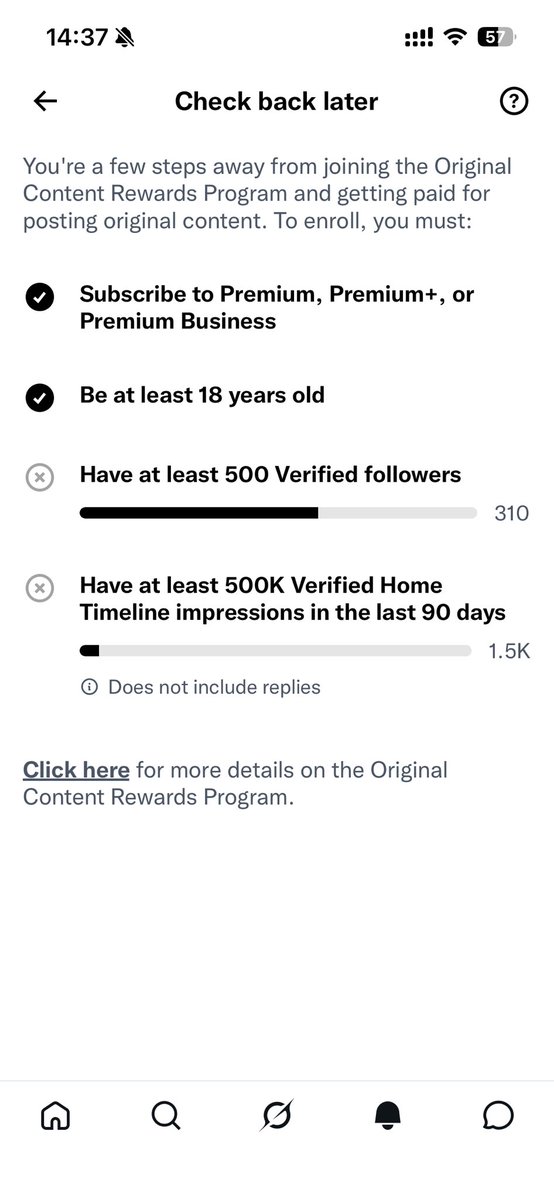Open the help question mark icon

point(514,101)
